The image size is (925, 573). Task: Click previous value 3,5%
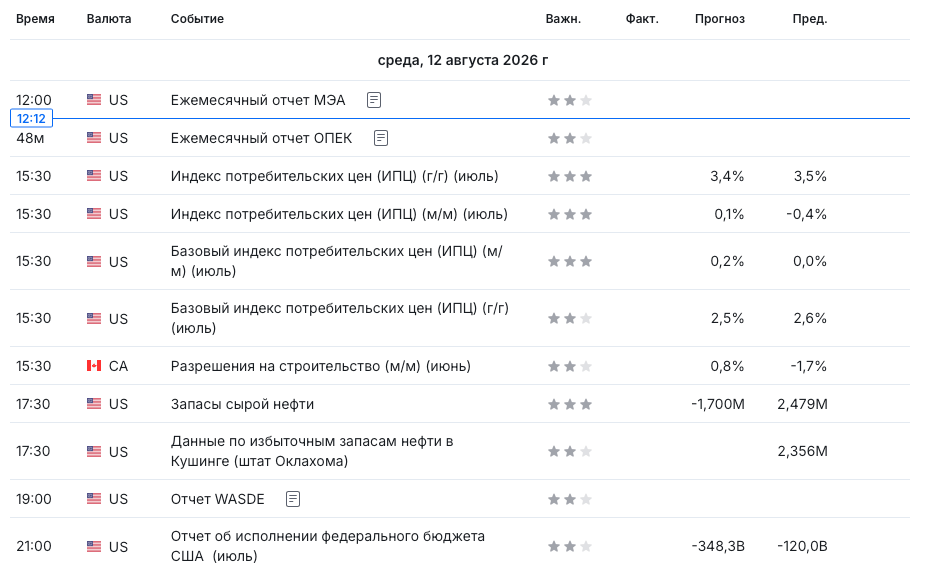(810, 176)
